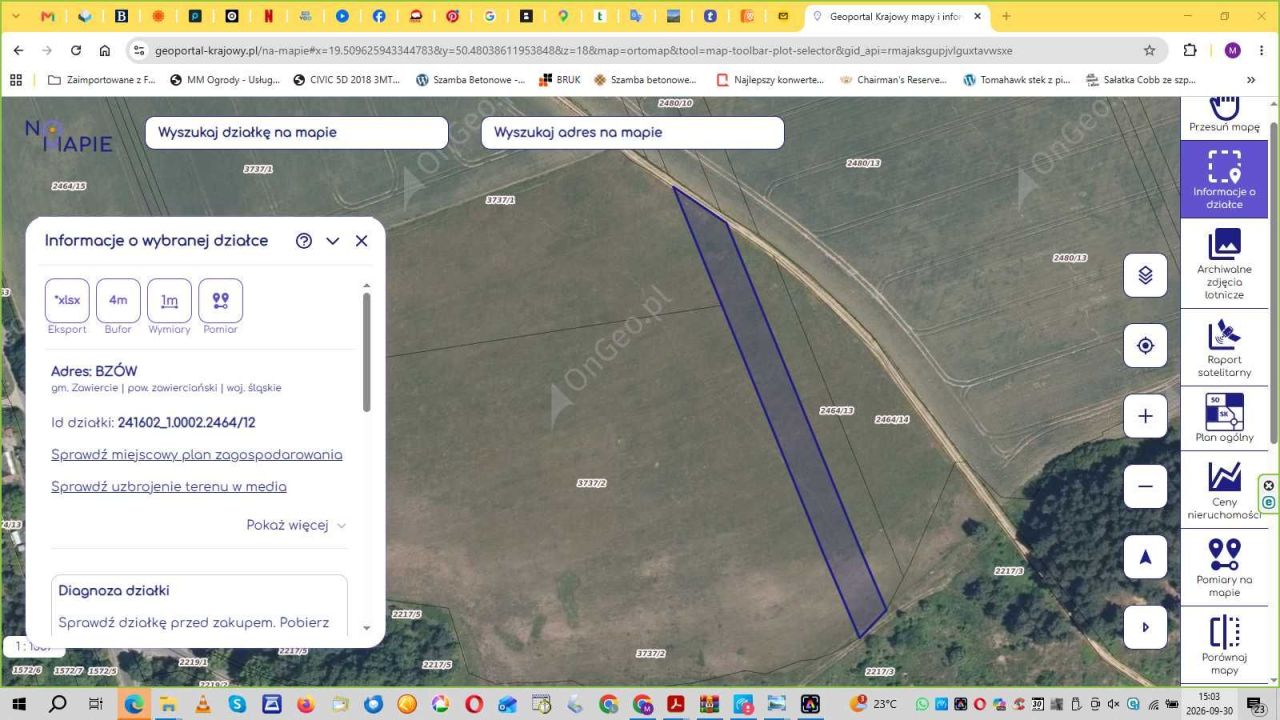Expand the right side toolbar arrow

pos(1145,628)
